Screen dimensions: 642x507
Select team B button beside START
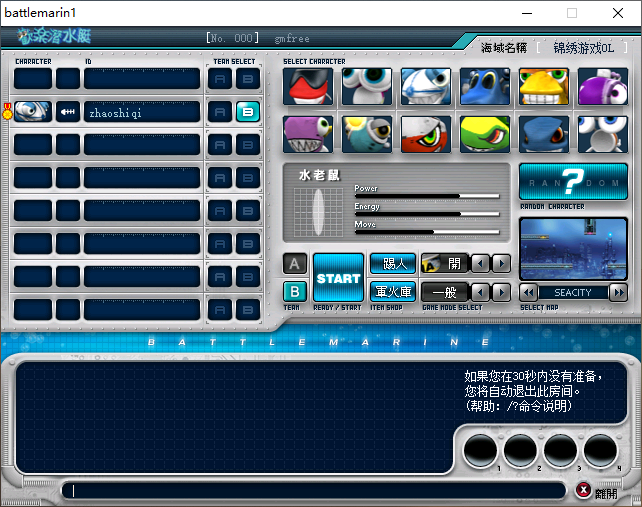tap(295, 292)
